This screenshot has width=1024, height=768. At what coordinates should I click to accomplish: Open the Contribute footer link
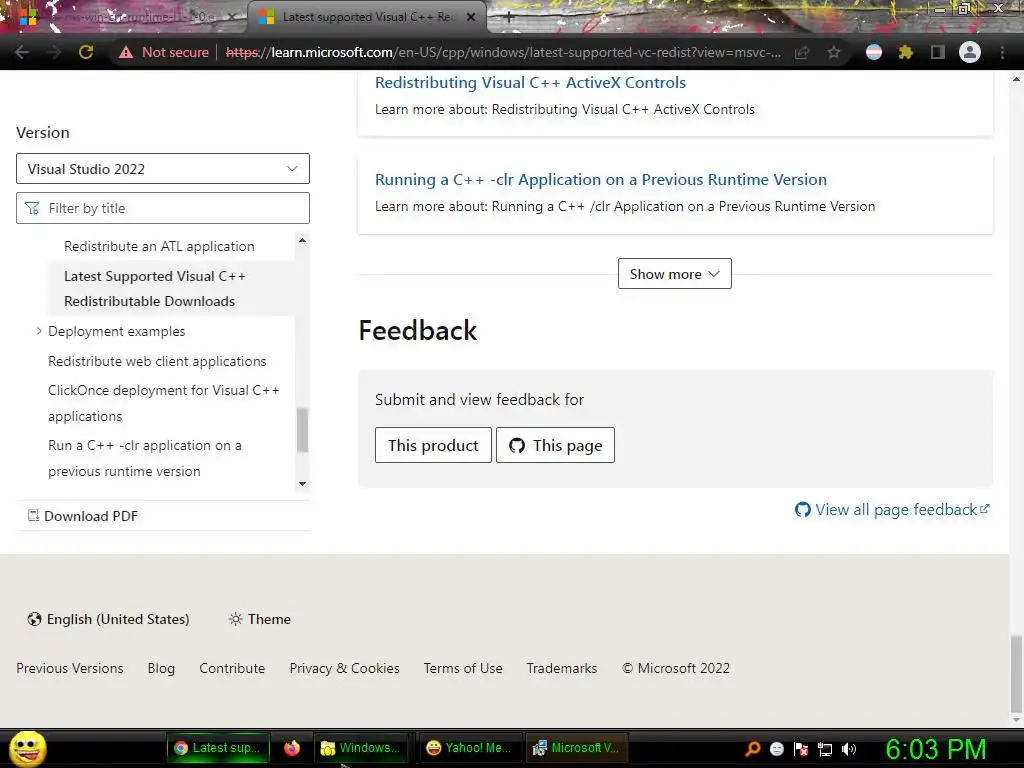(x=232, y=668)
